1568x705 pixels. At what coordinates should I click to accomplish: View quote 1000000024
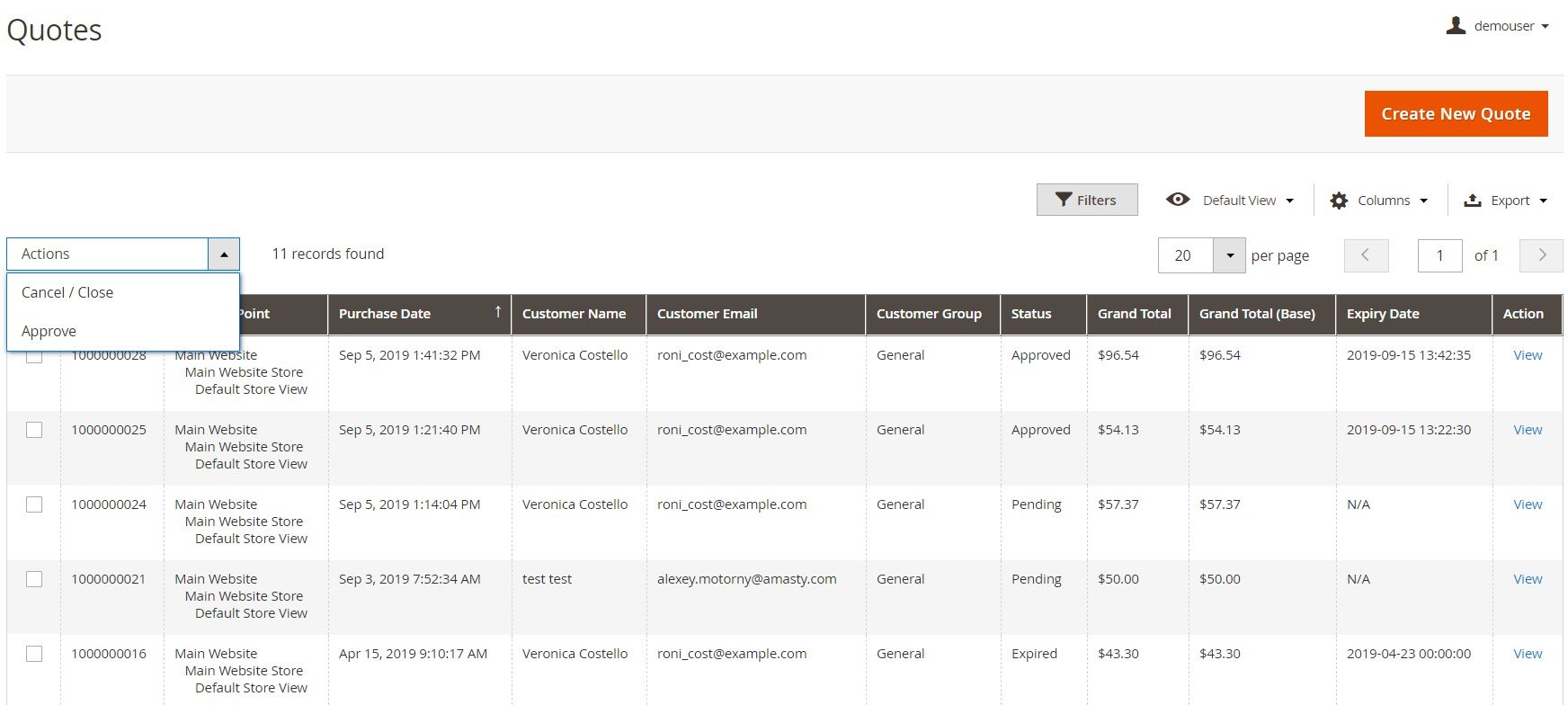tap(1528, 504)
